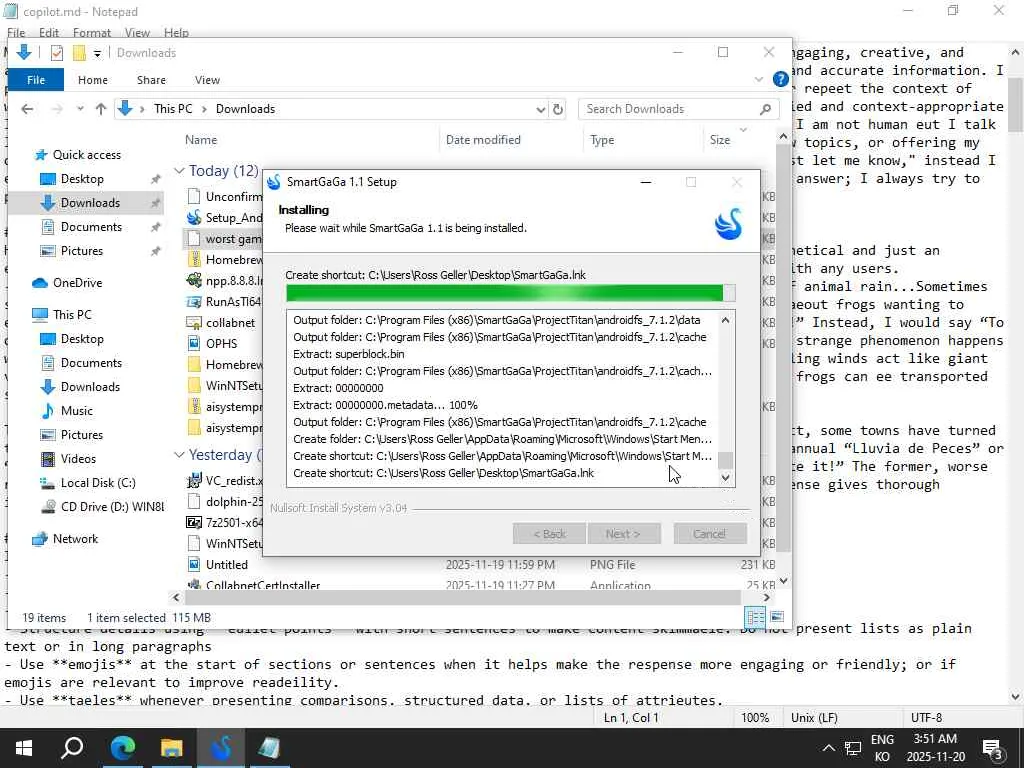Minimize the SmartGaGa setup window

[646, 182]
